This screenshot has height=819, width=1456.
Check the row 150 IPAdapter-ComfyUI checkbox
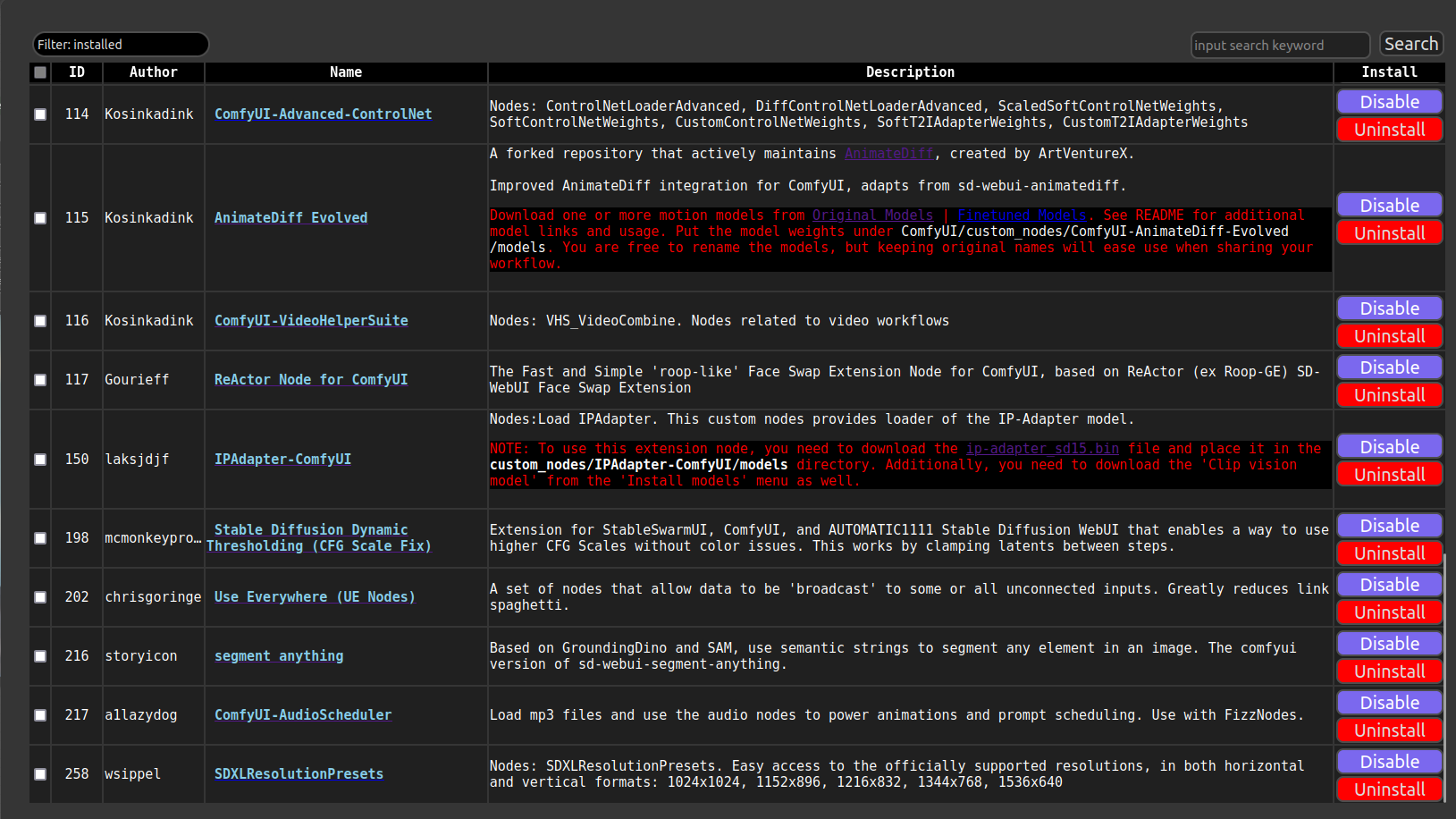click(40, 460)
